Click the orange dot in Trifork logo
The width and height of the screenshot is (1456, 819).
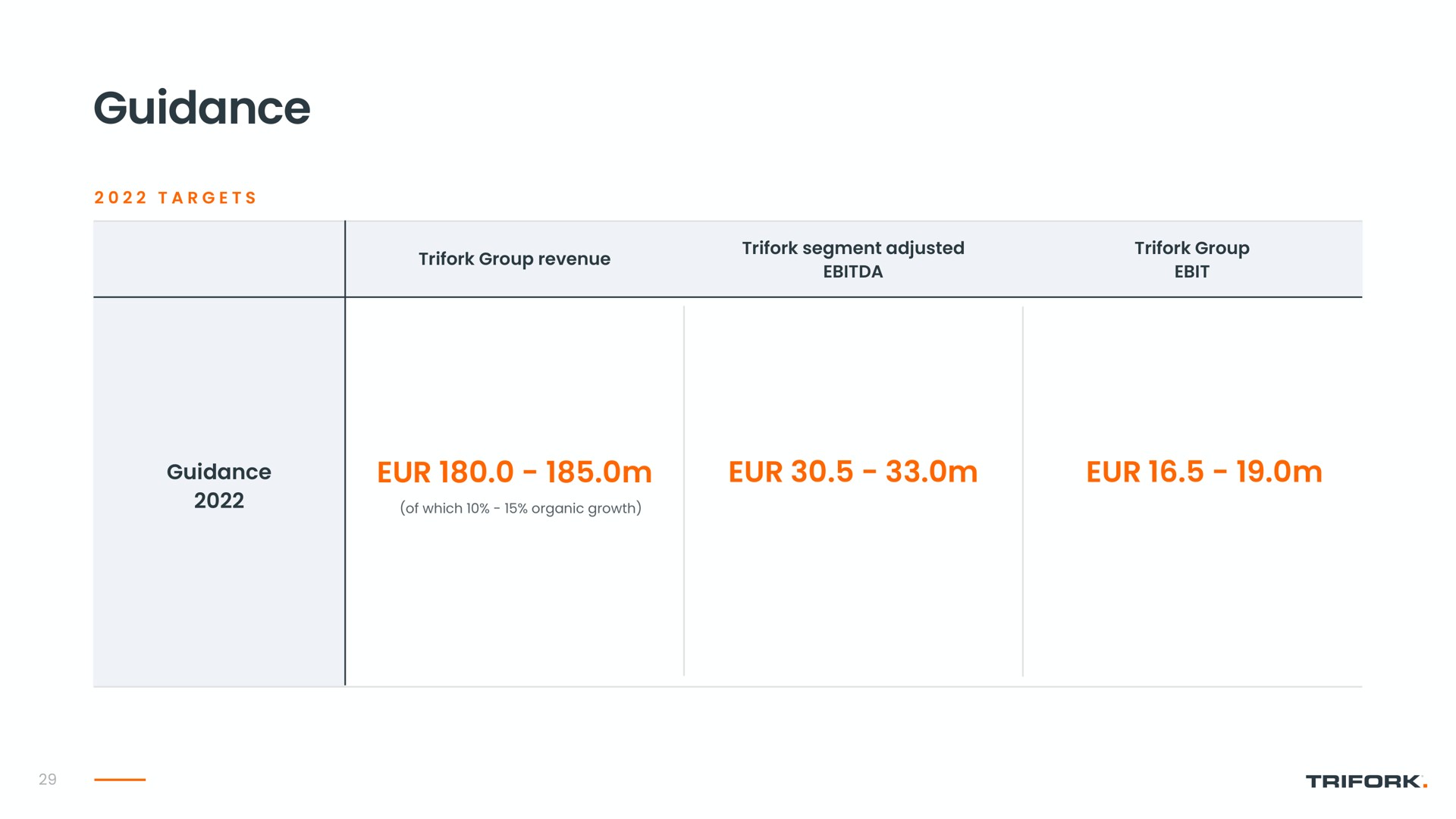pyautogui.click(x=1426, y=786)
